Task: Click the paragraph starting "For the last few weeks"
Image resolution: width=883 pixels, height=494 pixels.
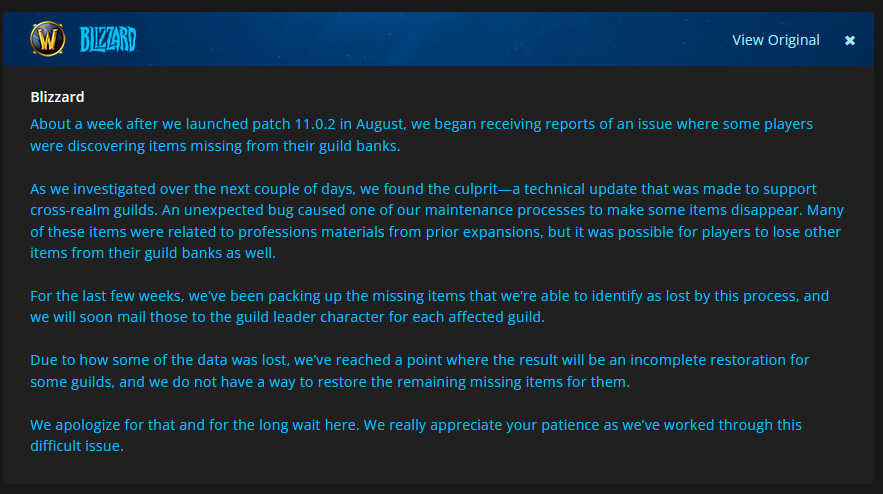Action: click(x=429, y=306)
